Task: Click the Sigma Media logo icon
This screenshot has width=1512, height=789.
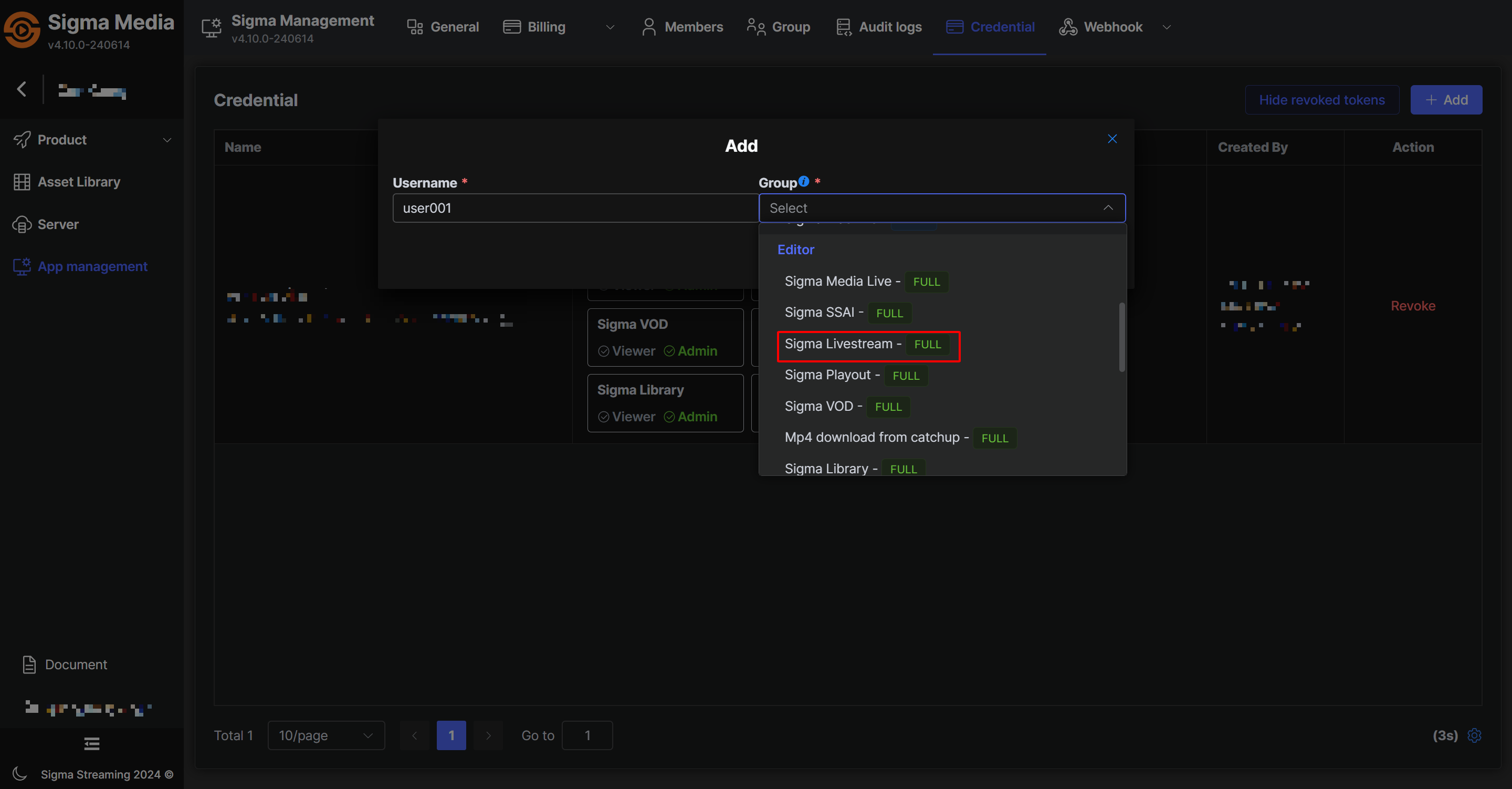Action: click(x=22, y=29)
